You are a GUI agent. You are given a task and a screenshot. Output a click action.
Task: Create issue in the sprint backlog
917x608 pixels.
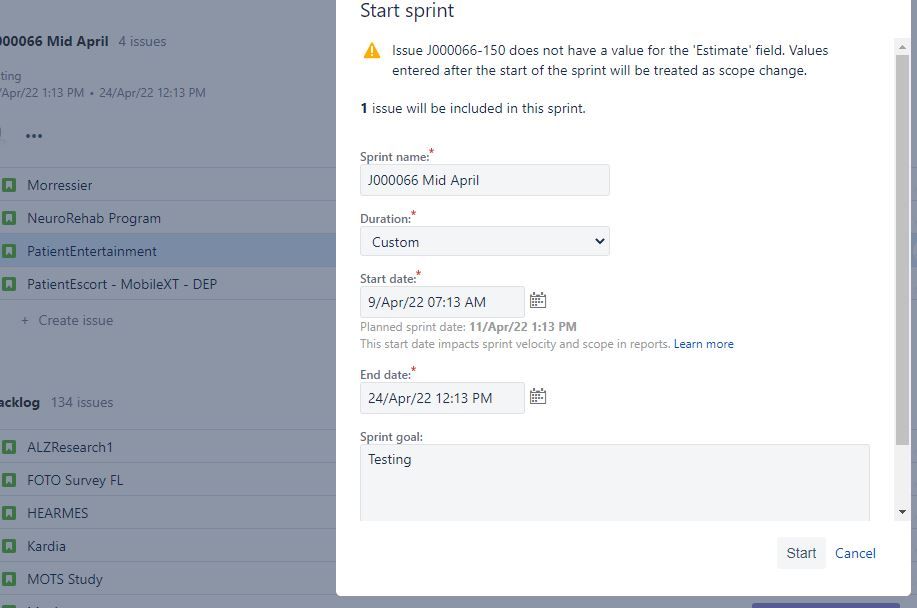coord(75,320)
